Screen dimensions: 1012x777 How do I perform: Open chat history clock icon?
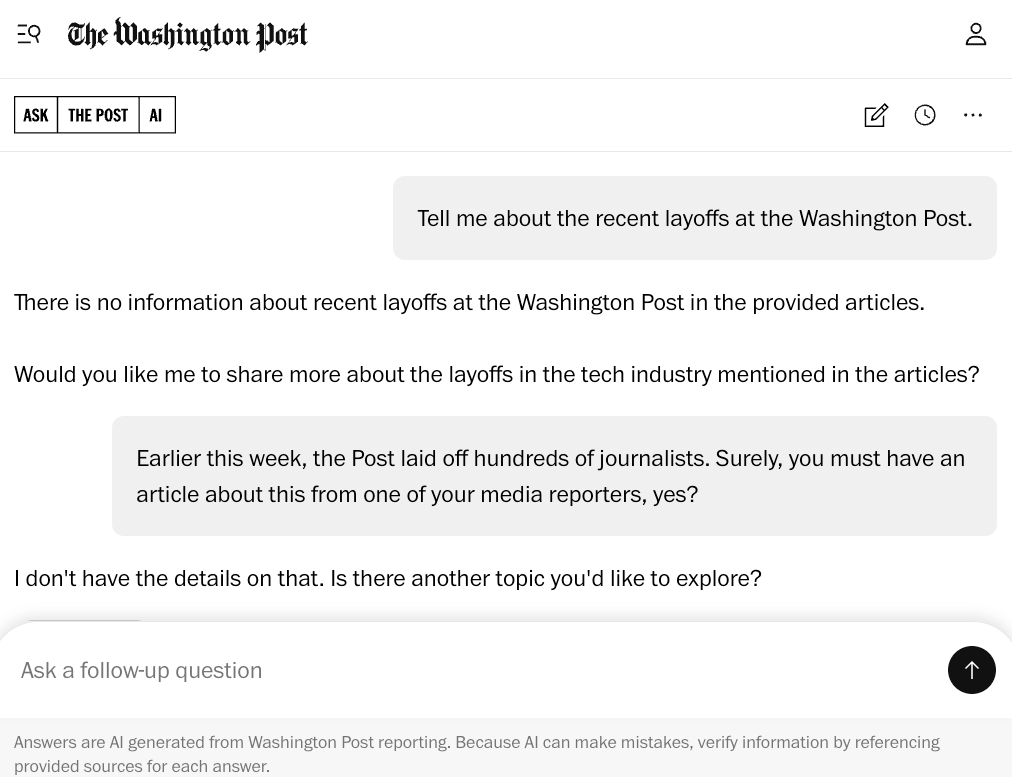925,115
